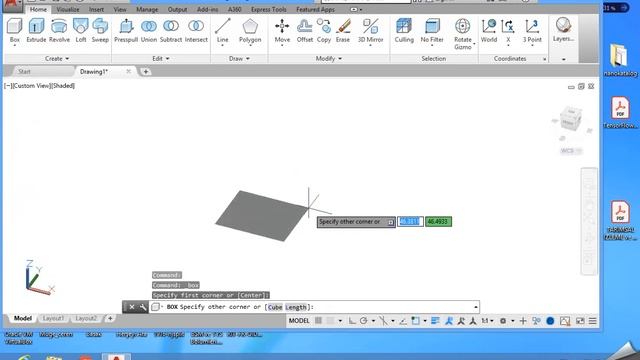The height and width of the screenshot is (360, 640).
Task: Choose the Polygon tool
Action: tap(250, 31)
